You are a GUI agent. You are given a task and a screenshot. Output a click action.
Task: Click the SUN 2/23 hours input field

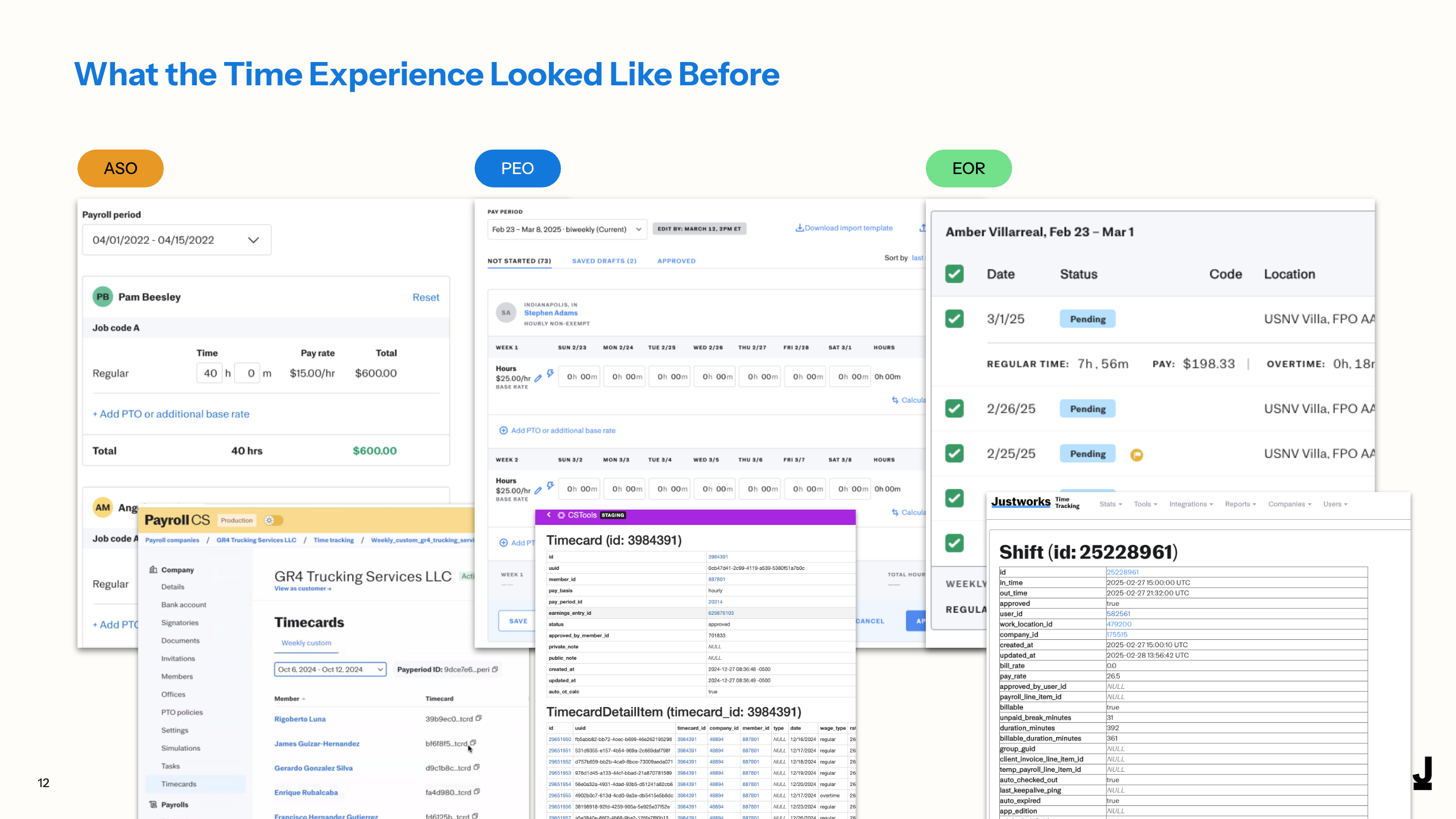tap(578, 377)
